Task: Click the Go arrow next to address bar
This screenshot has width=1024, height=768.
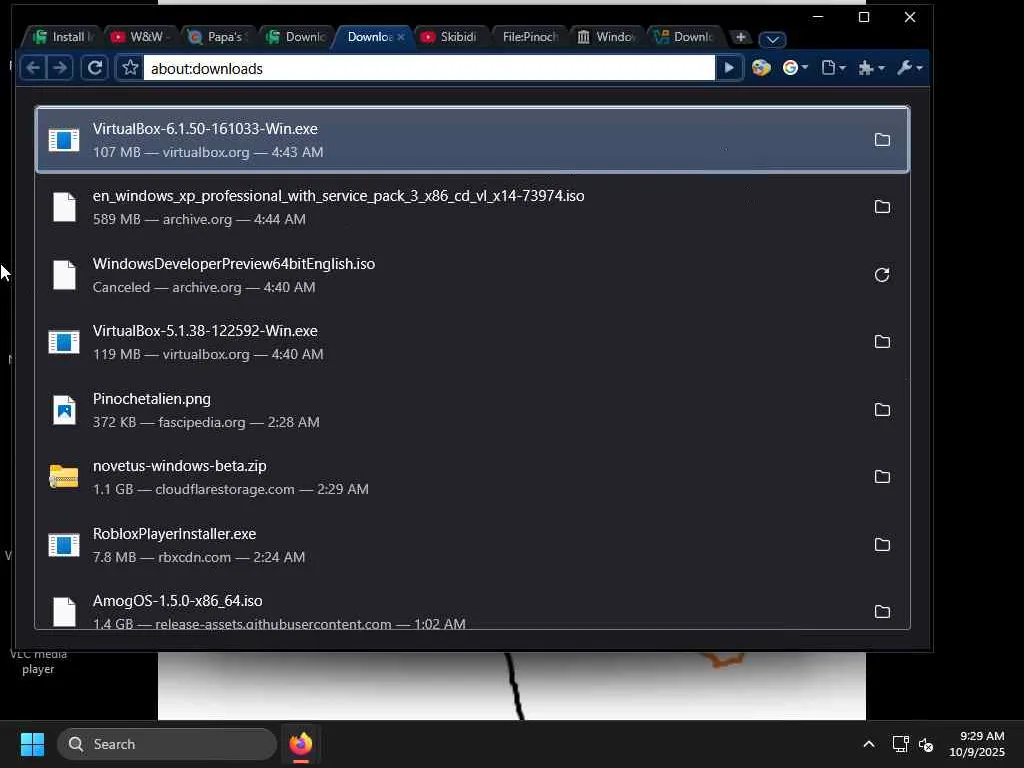Action: 729,67
